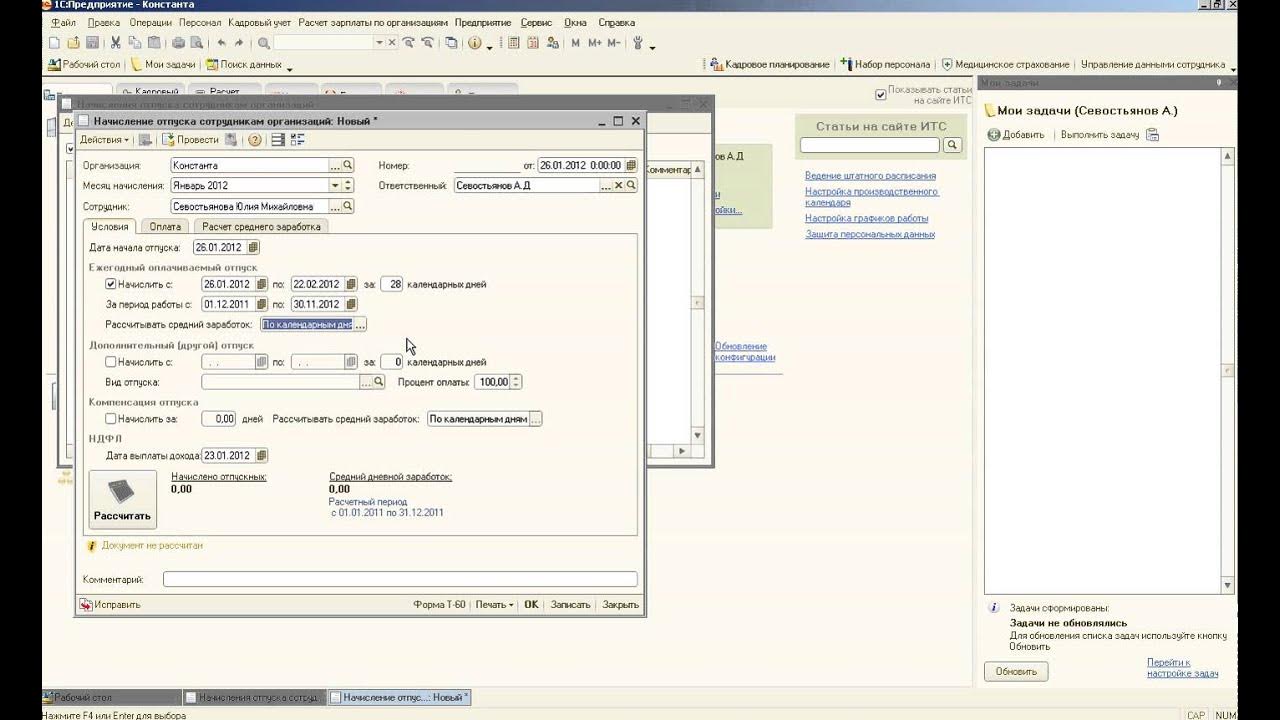Click Процент оплаты spinner arrows
Screen dimensions: 1280x720
coord(516,382)
